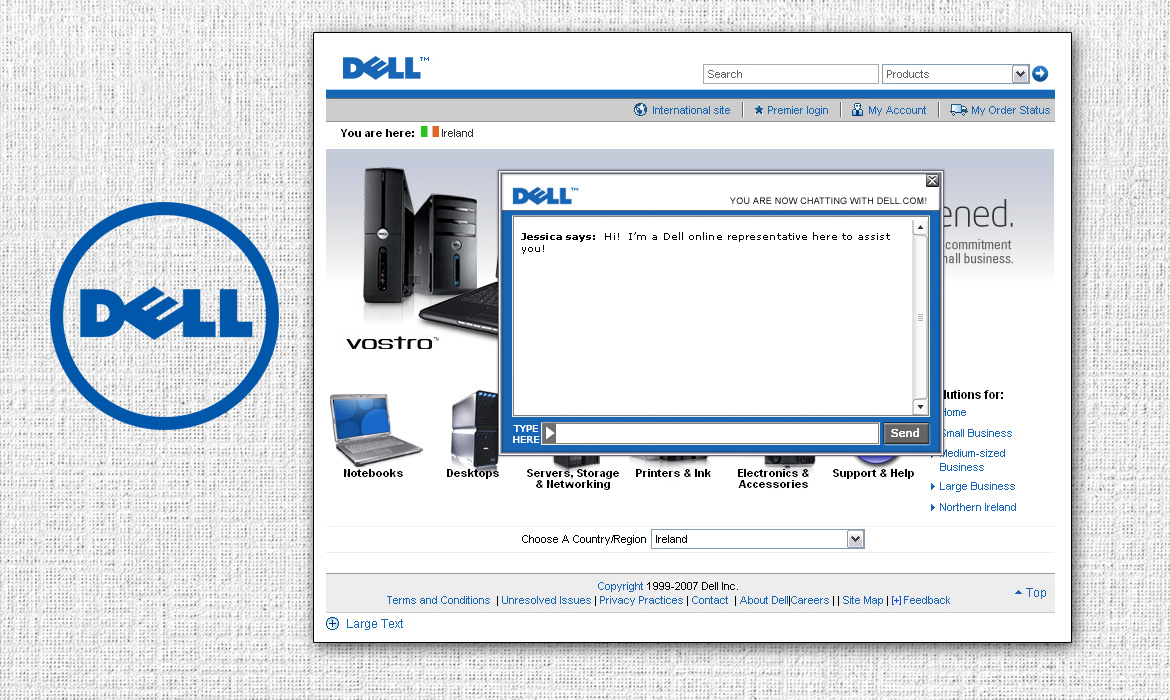The image size is (1170, 700).
Task: Click the Top upward arrow icon
Action: 1018,592
